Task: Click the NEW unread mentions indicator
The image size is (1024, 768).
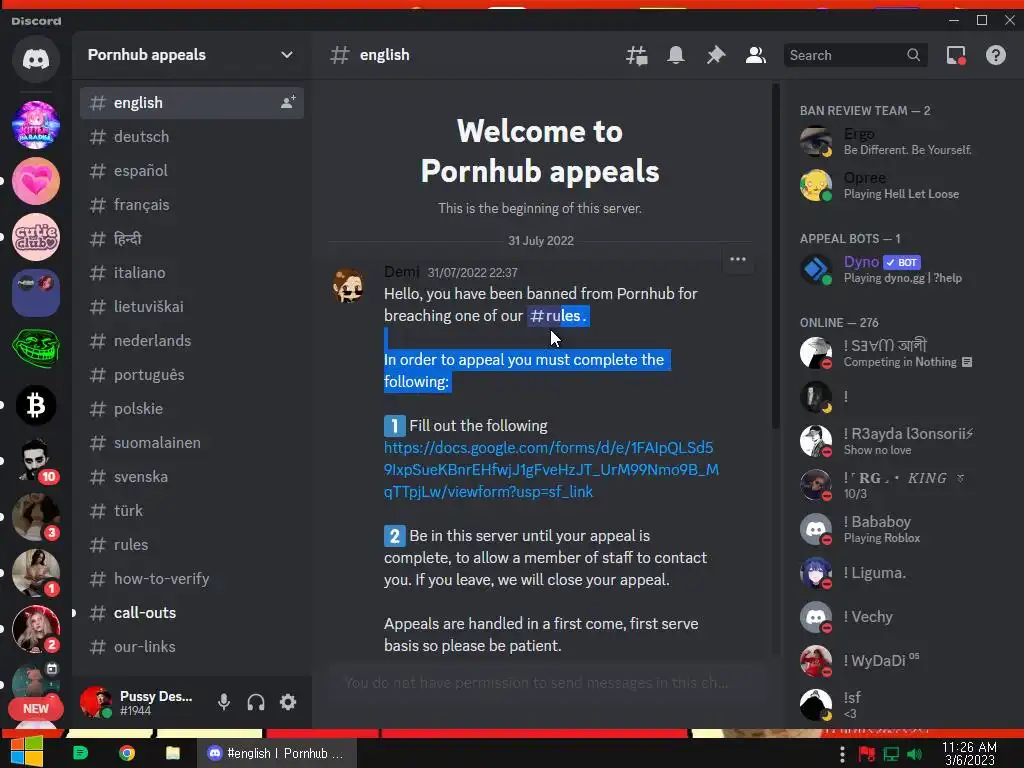Action: [36, 709]
